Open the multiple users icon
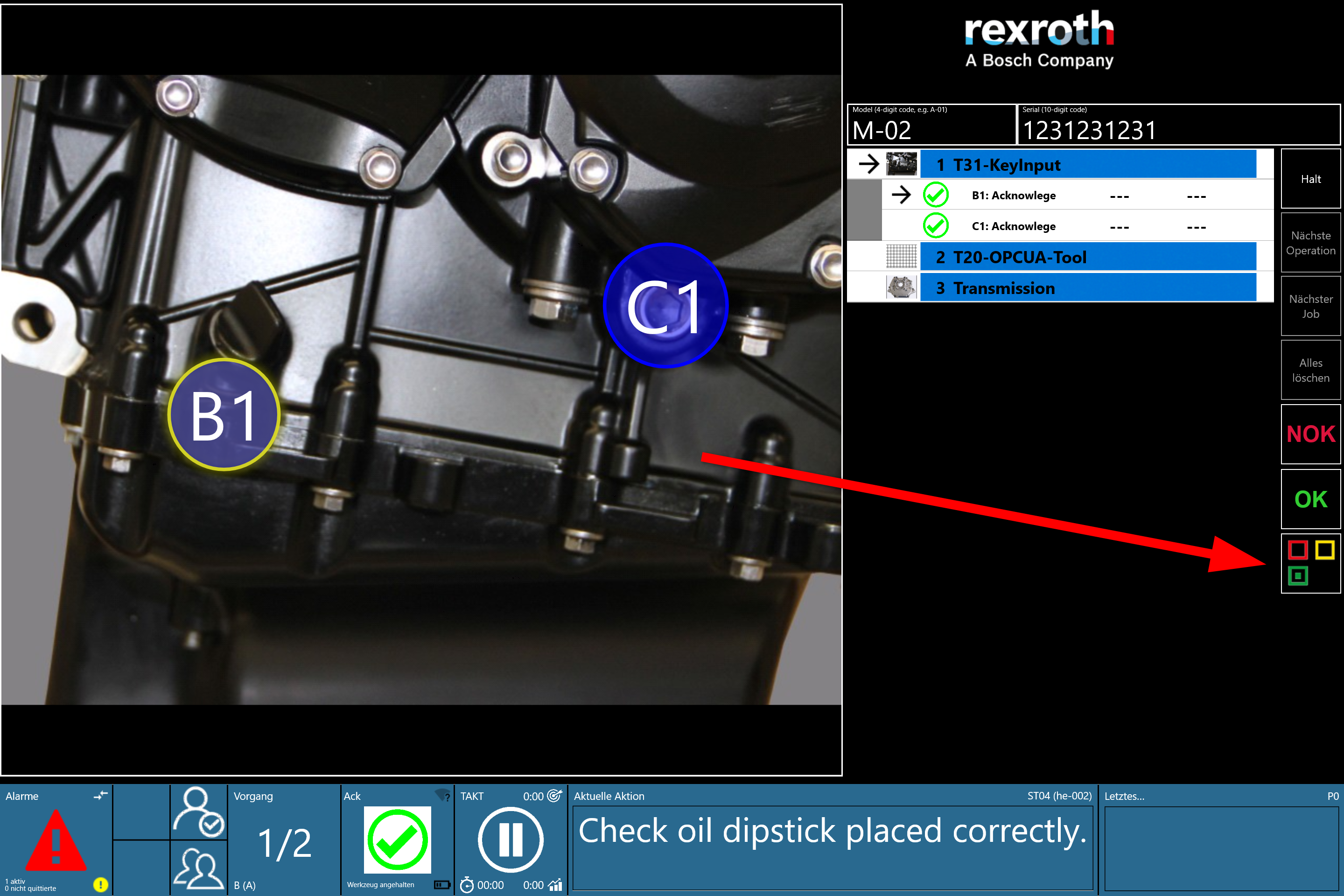Viewport: 1344px width, 896px height. pos(198,868)
